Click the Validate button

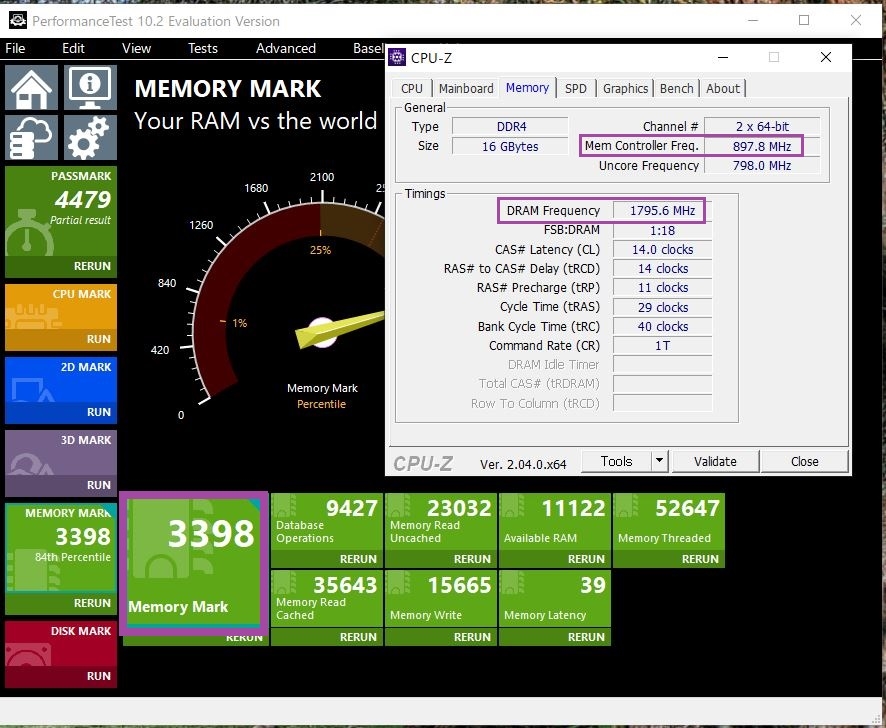click(715, 461)
